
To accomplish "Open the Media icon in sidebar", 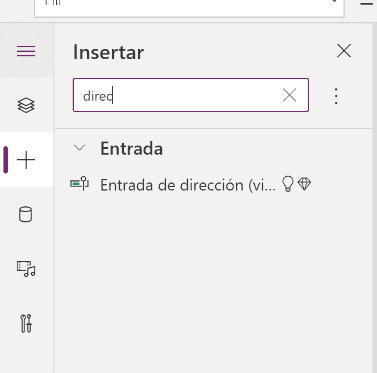I will tap(26, 269).
